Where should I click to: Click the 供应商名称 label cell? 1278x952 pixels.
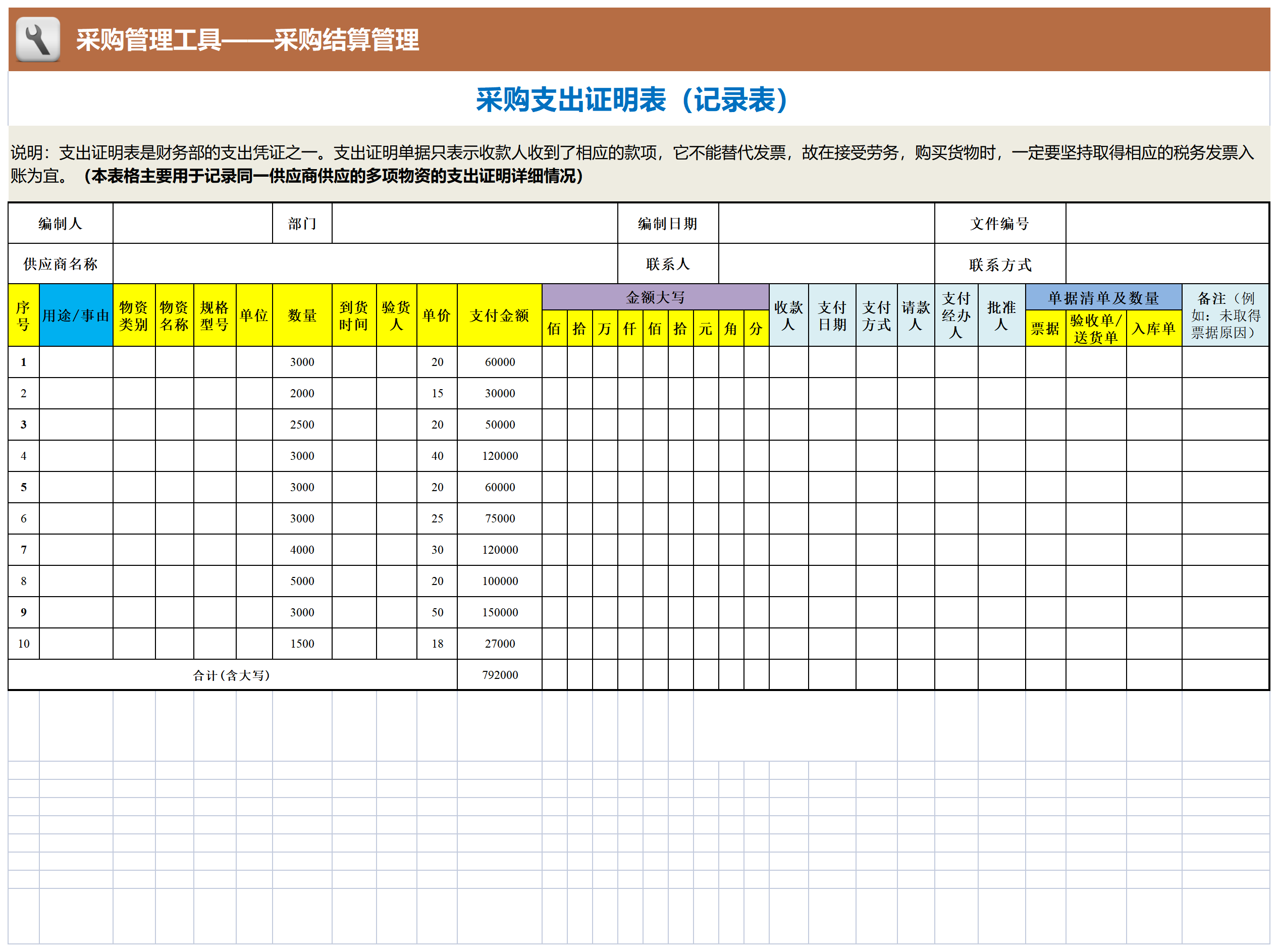(x=61, y=263)
